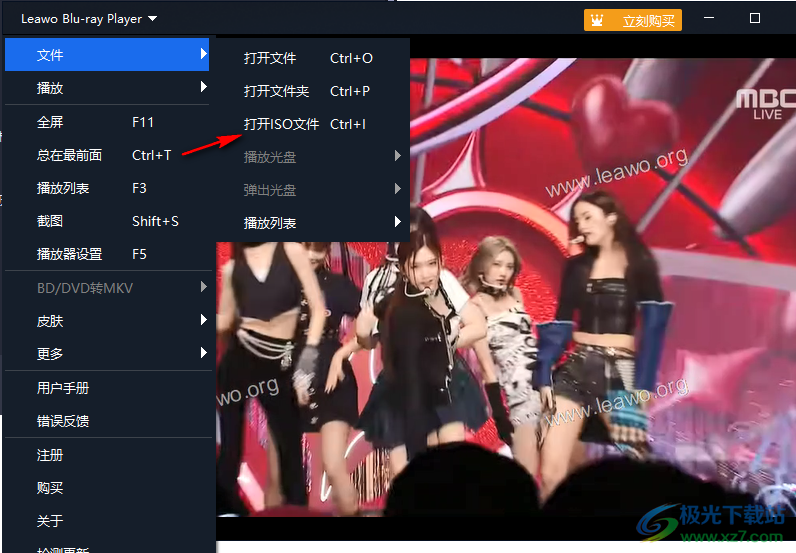Screen dimensions: 796x553
Task: Expand the 皮肤 submenu arrow
Action: pos(204,319)
